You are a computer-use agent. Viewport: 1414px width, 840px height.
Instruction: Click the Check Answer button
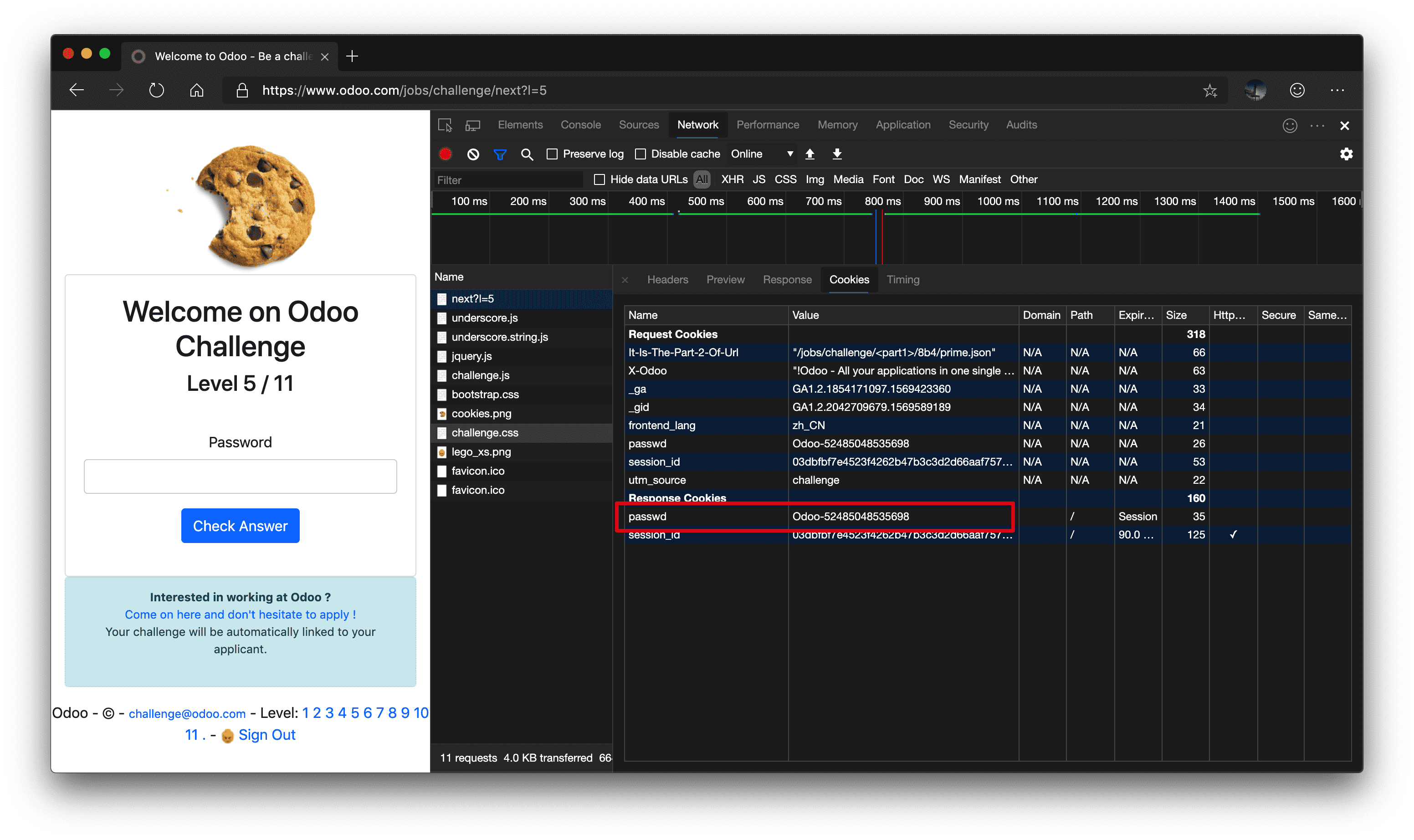pyautogui.click(x=240, y=526)
